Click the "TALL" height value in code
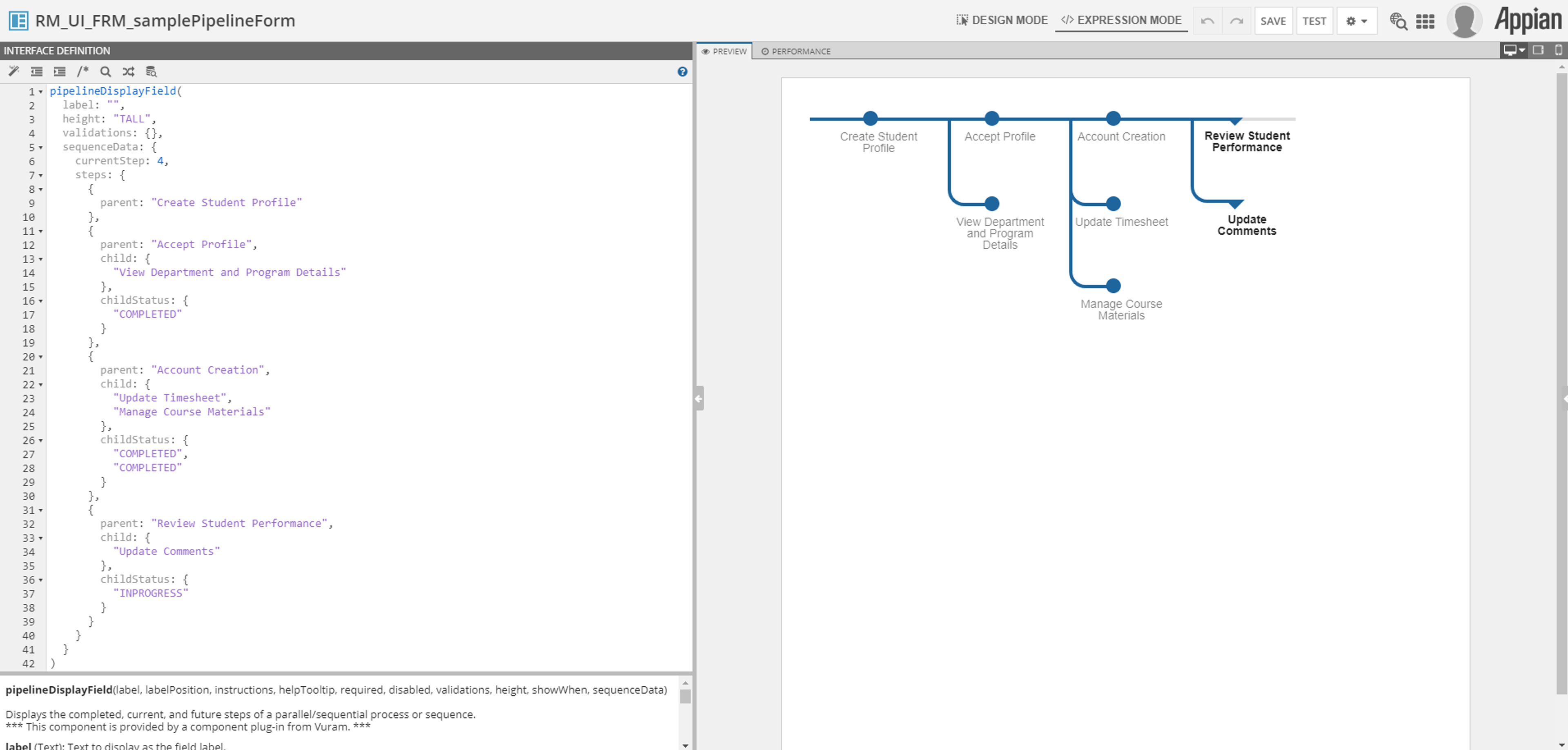1568x750 pixels. tap(131, 119)
